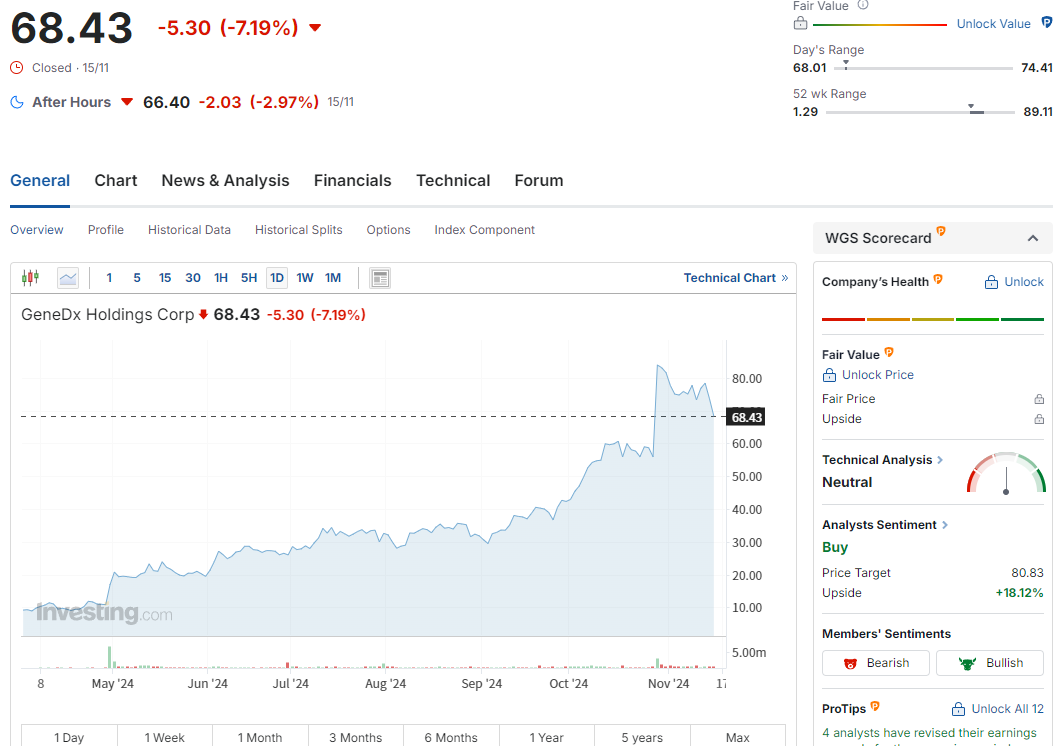Click the moon icon beside After Hours
This screenshot has width=1062, height=746.
17,102
